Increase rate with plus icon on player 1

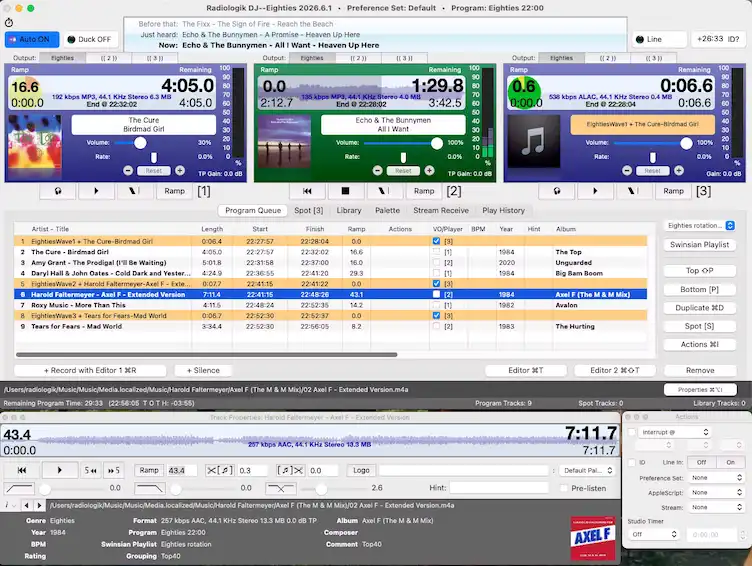(x=180, y=170)
